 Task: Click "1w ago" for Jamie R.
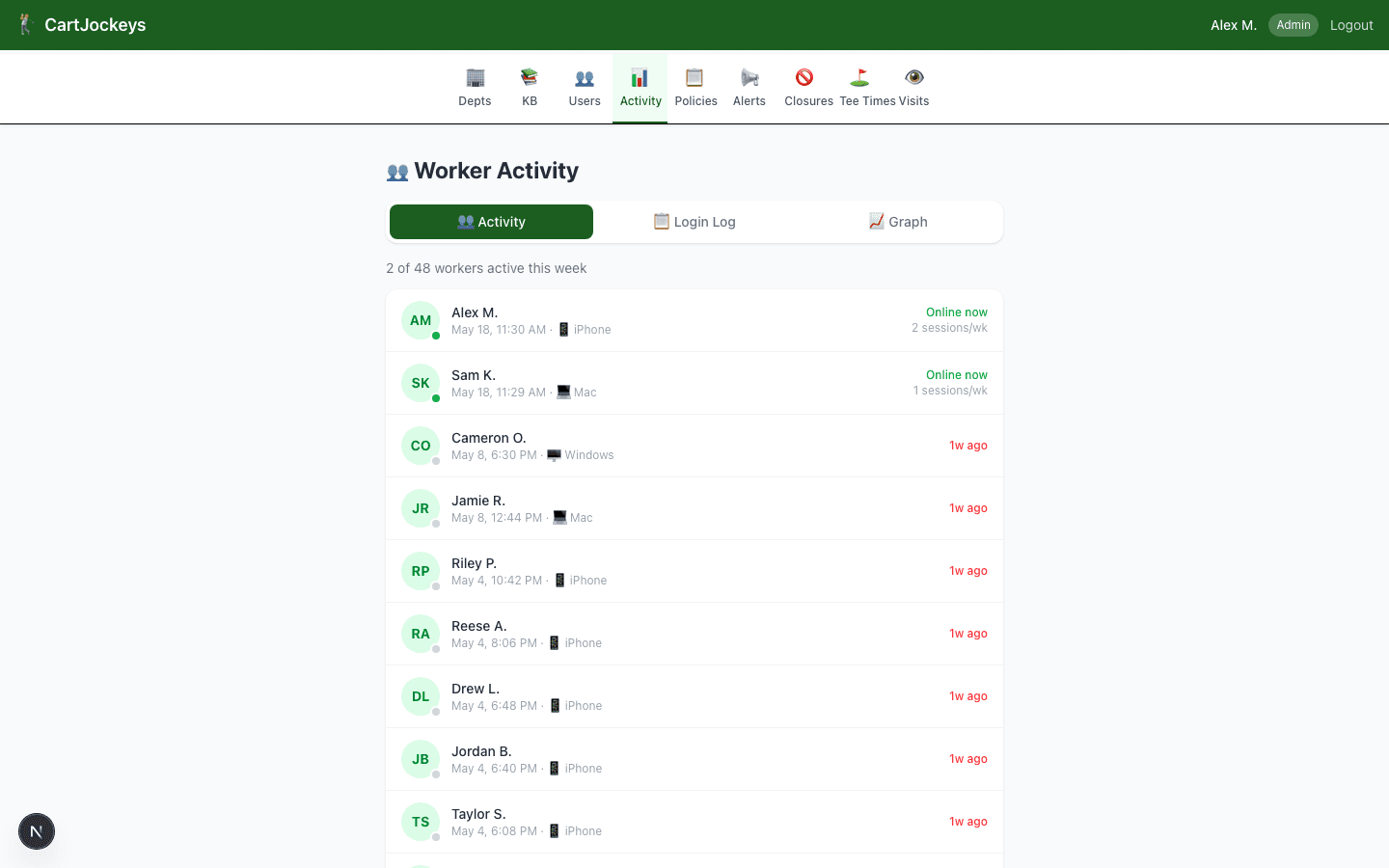point(968,508)
